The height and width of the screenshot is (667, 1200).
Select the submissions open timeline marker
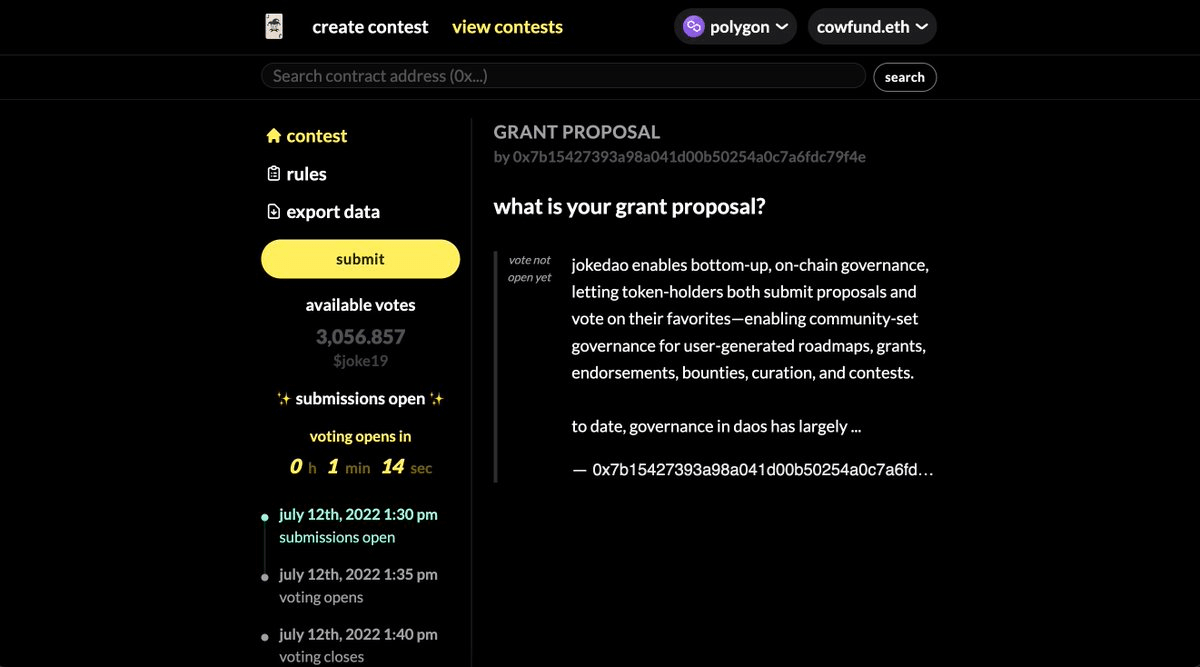pyautogui.click(x=265, y=518)
